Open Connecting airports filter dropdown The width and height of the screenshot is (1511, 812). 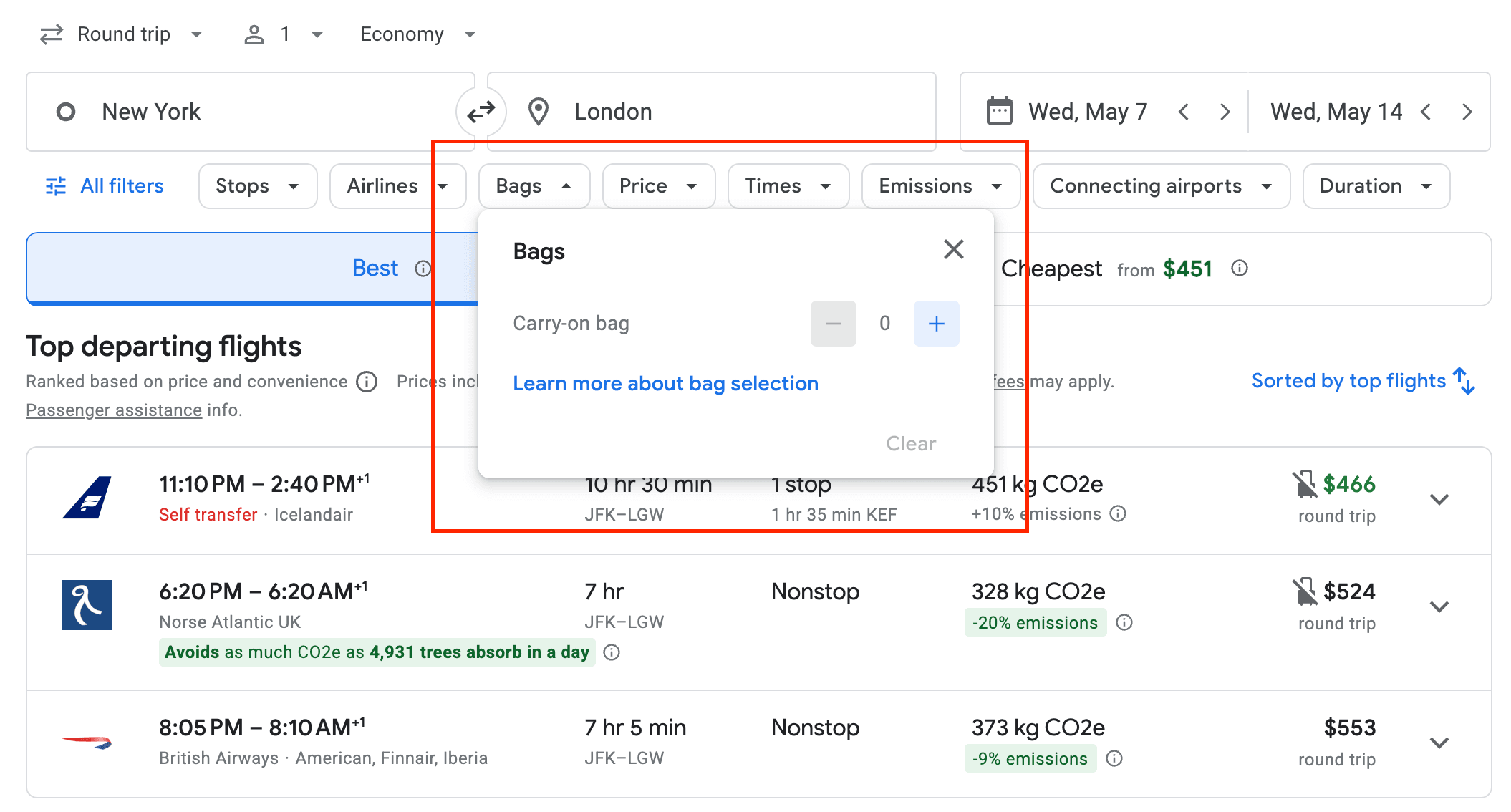click(x=1162, y=186)
